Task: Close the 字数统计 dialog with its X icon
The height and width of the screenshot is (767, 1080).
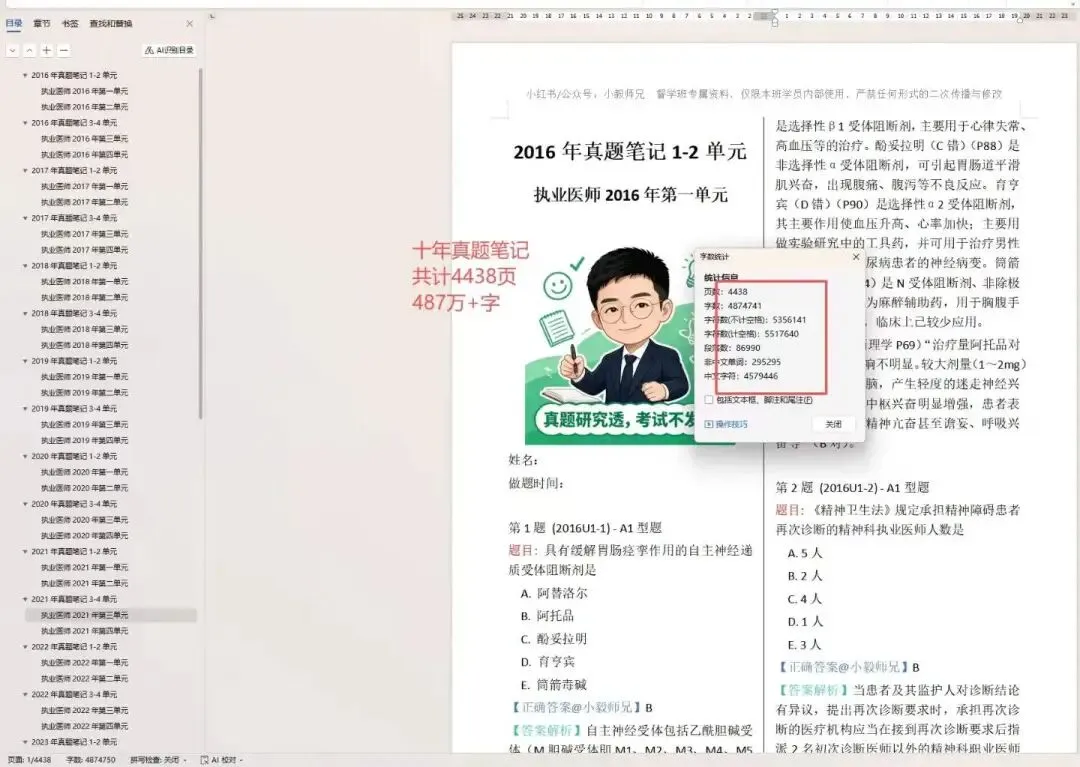Action: (856, 257)
